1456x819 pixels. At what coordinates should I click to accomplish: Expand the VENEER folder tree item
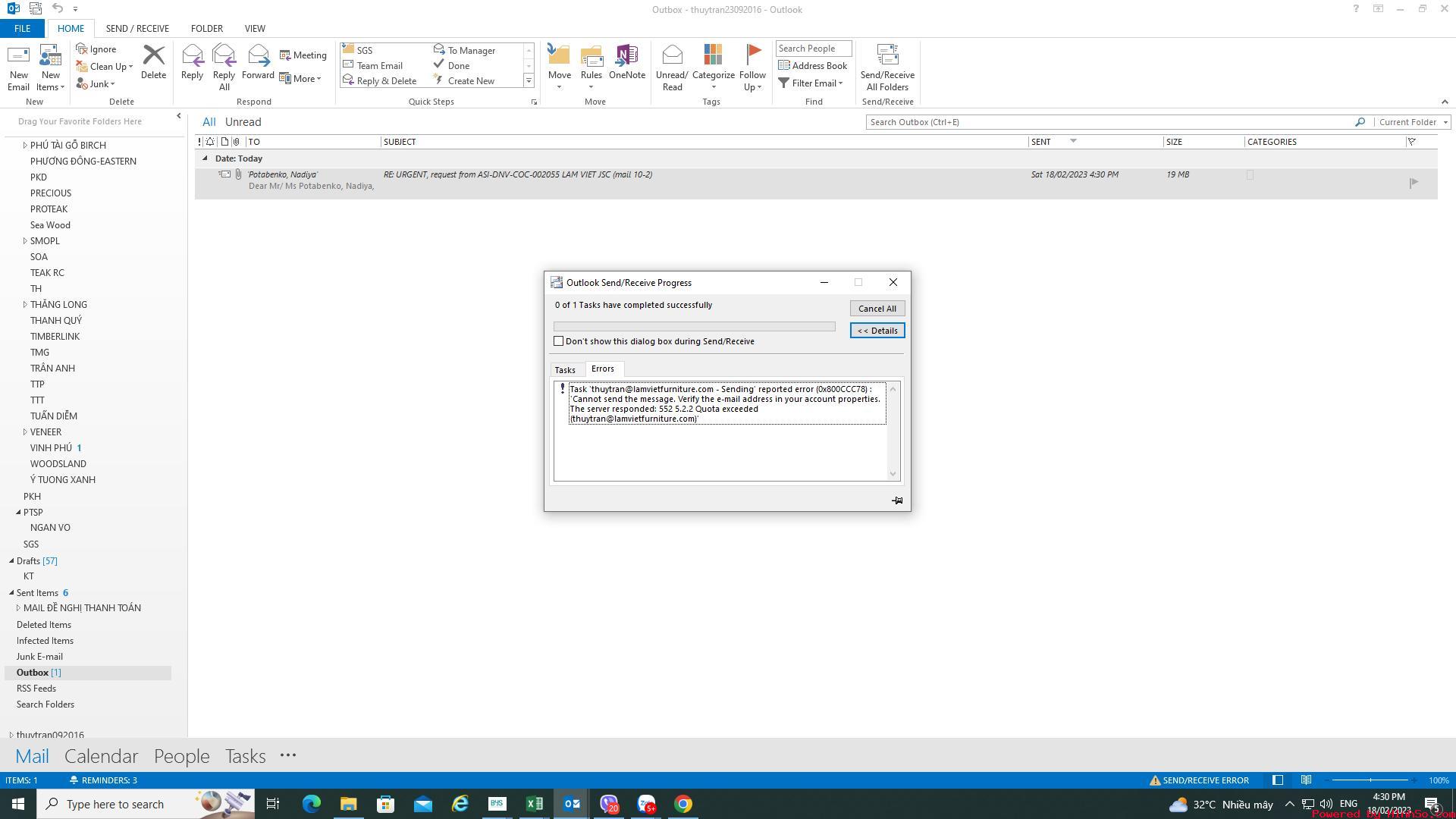23,431
